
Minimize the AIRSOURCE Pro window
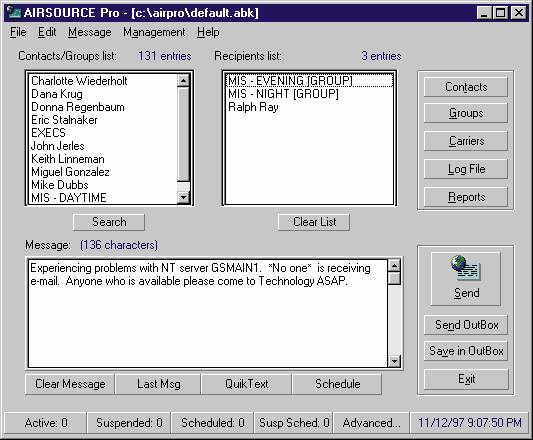point(485,13)
